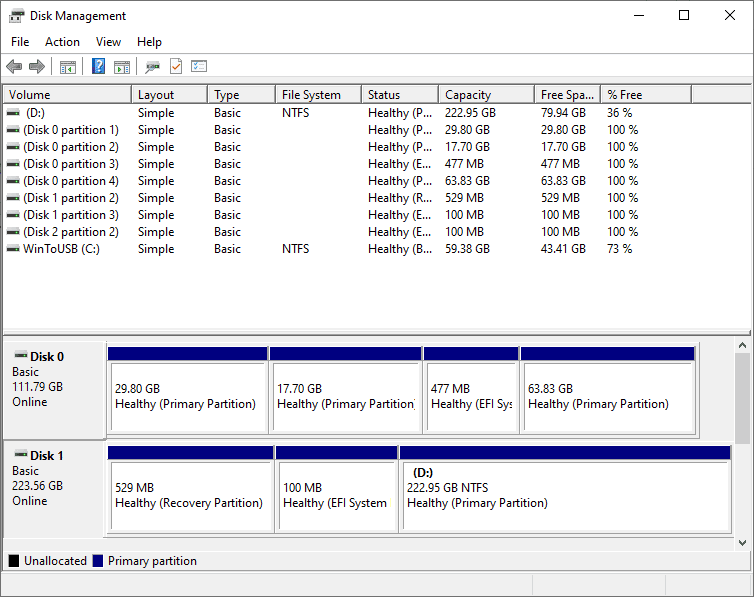Toggle the Show/Hide Action Pane icon
This screenshot has width=754, height=597.
coord(122,67)
